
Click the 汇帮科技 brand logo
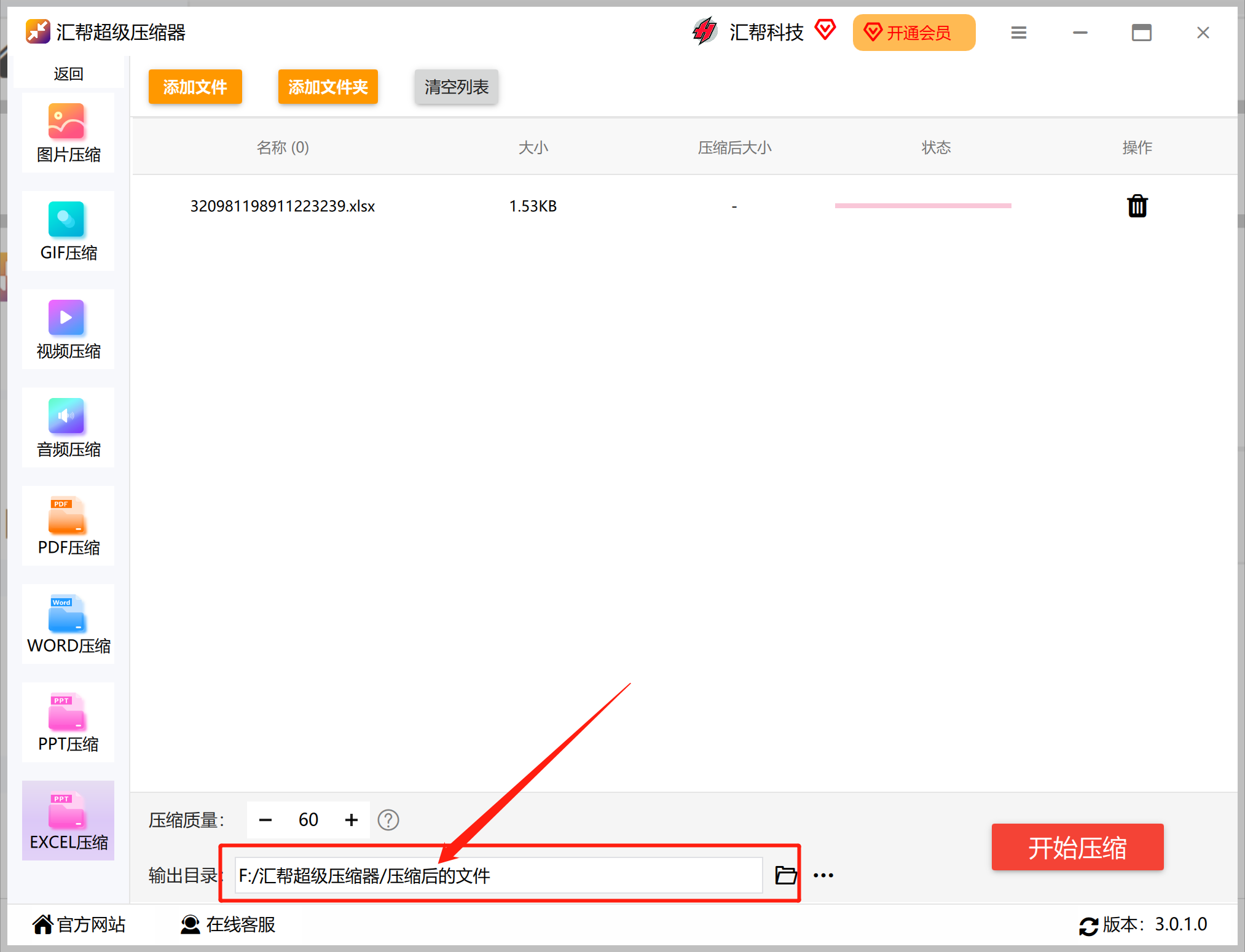[x=705, y=31]
